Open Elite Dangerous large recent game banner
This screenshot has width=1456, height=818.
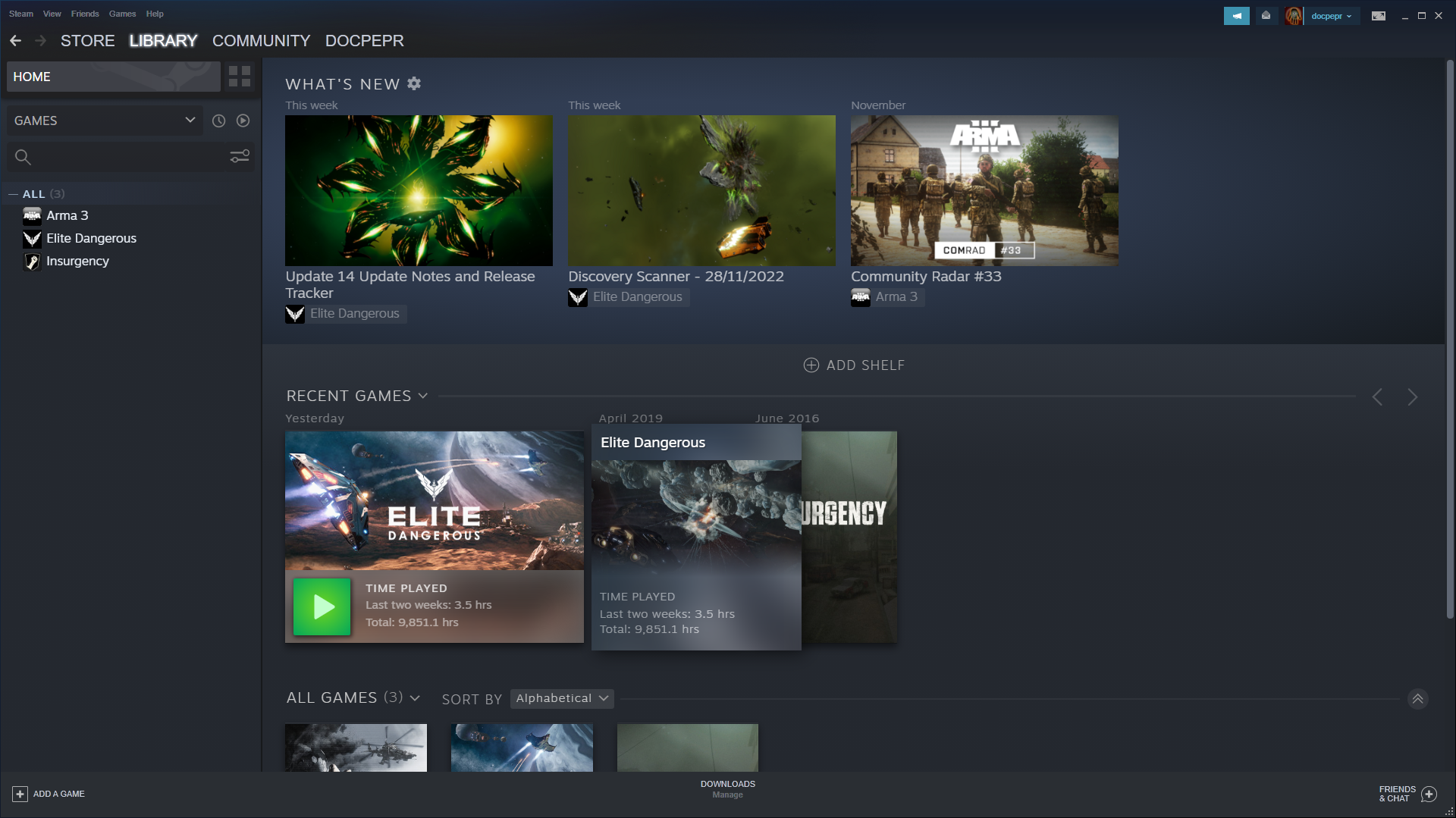pos(435,501)
